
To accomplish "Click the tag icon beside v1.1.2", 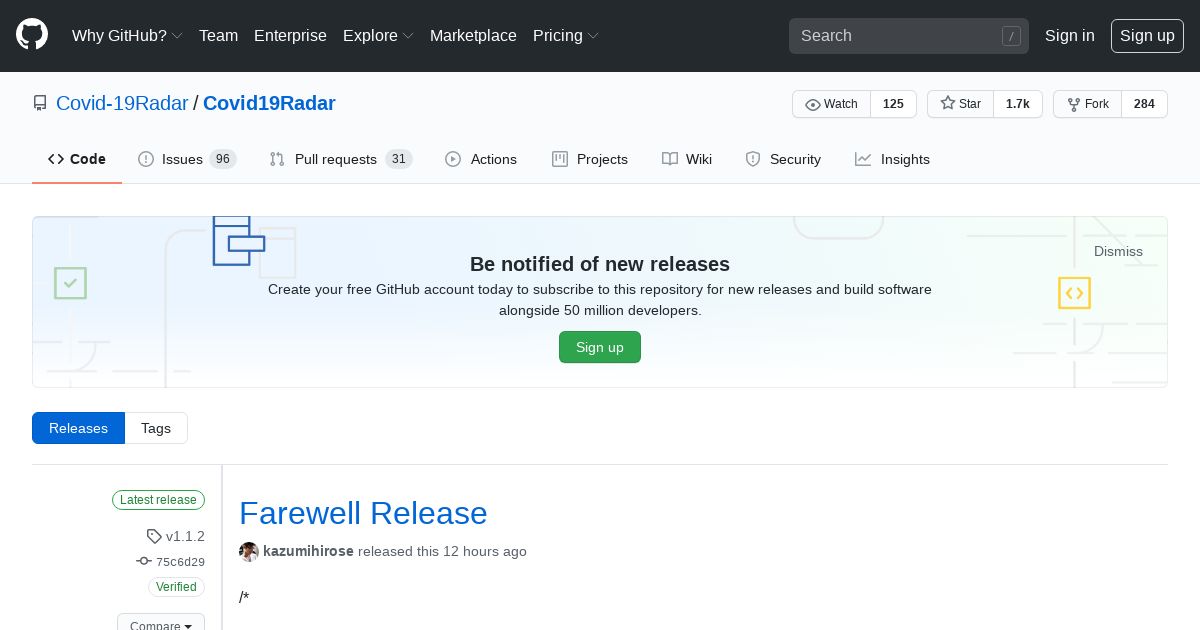I will [154, 536].
